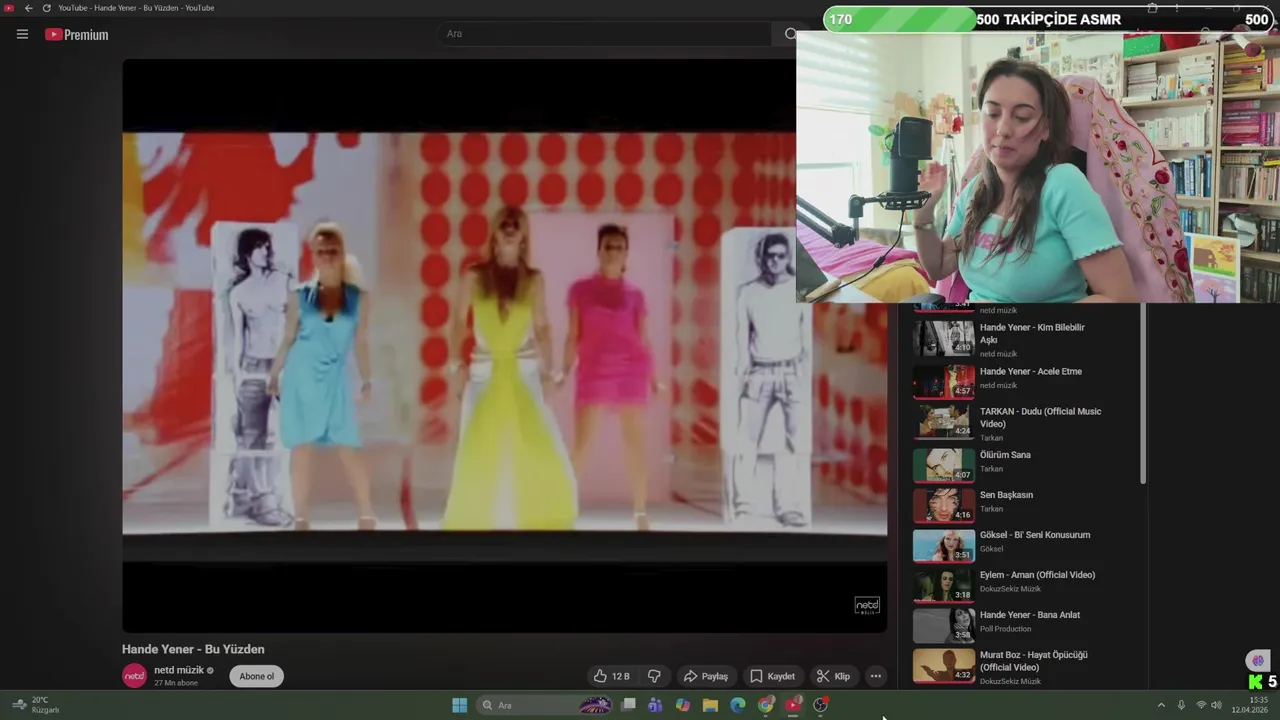Open the red YouTube app in the taskbar

[793, 705]
